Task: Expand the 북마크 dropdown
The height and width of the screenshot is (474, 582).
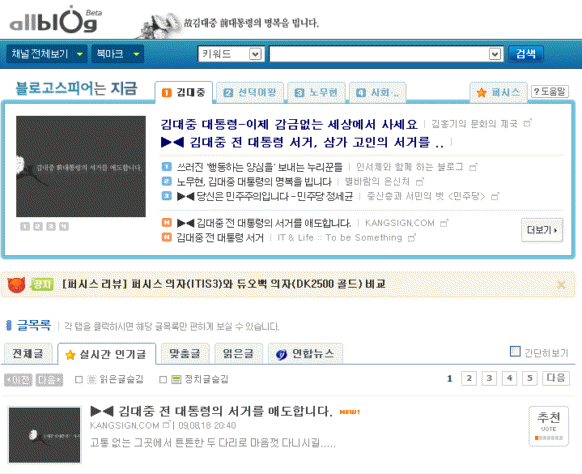Action: [x=117, y=54]
